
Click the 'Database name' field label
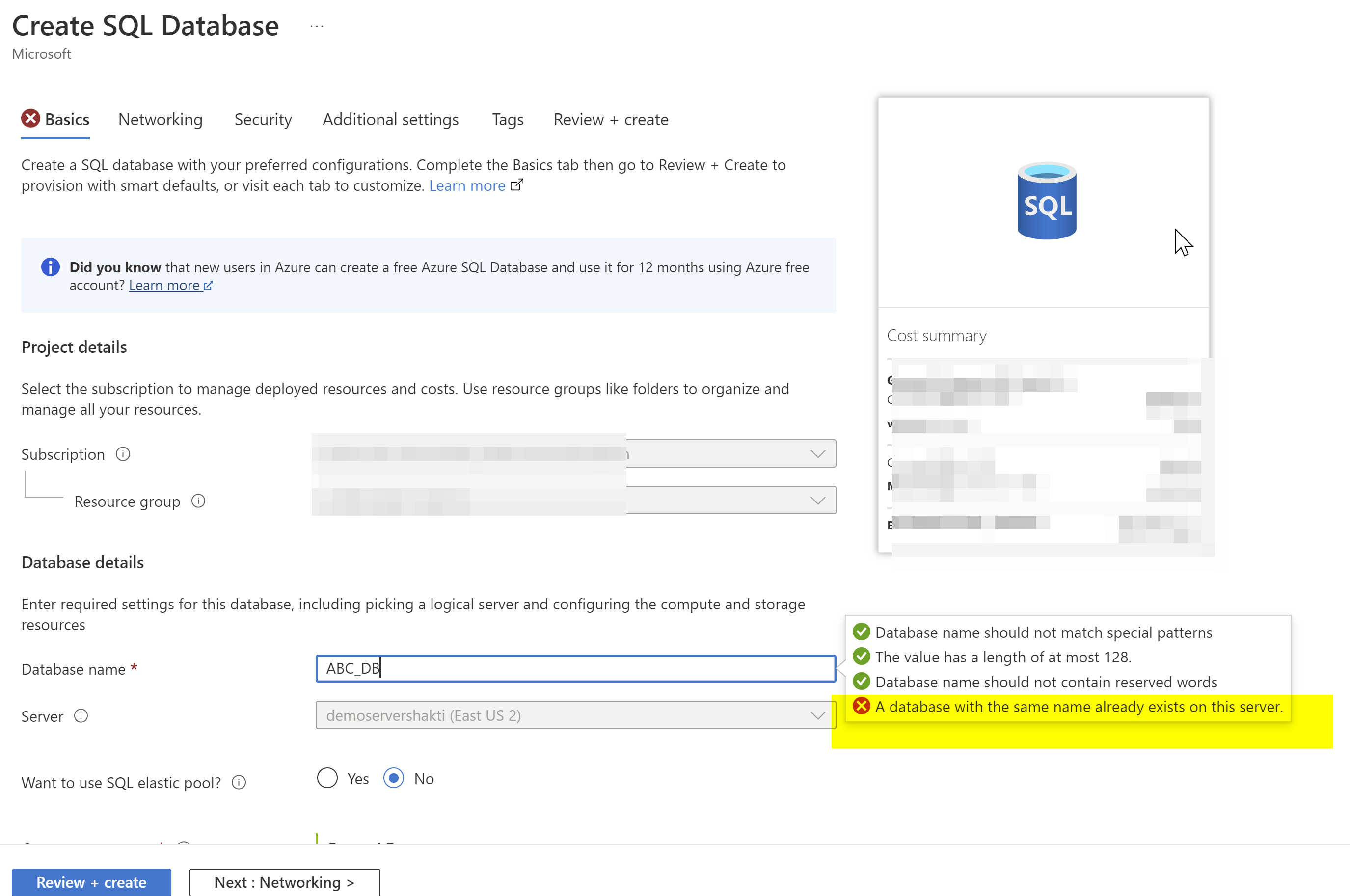pos(74,669)
